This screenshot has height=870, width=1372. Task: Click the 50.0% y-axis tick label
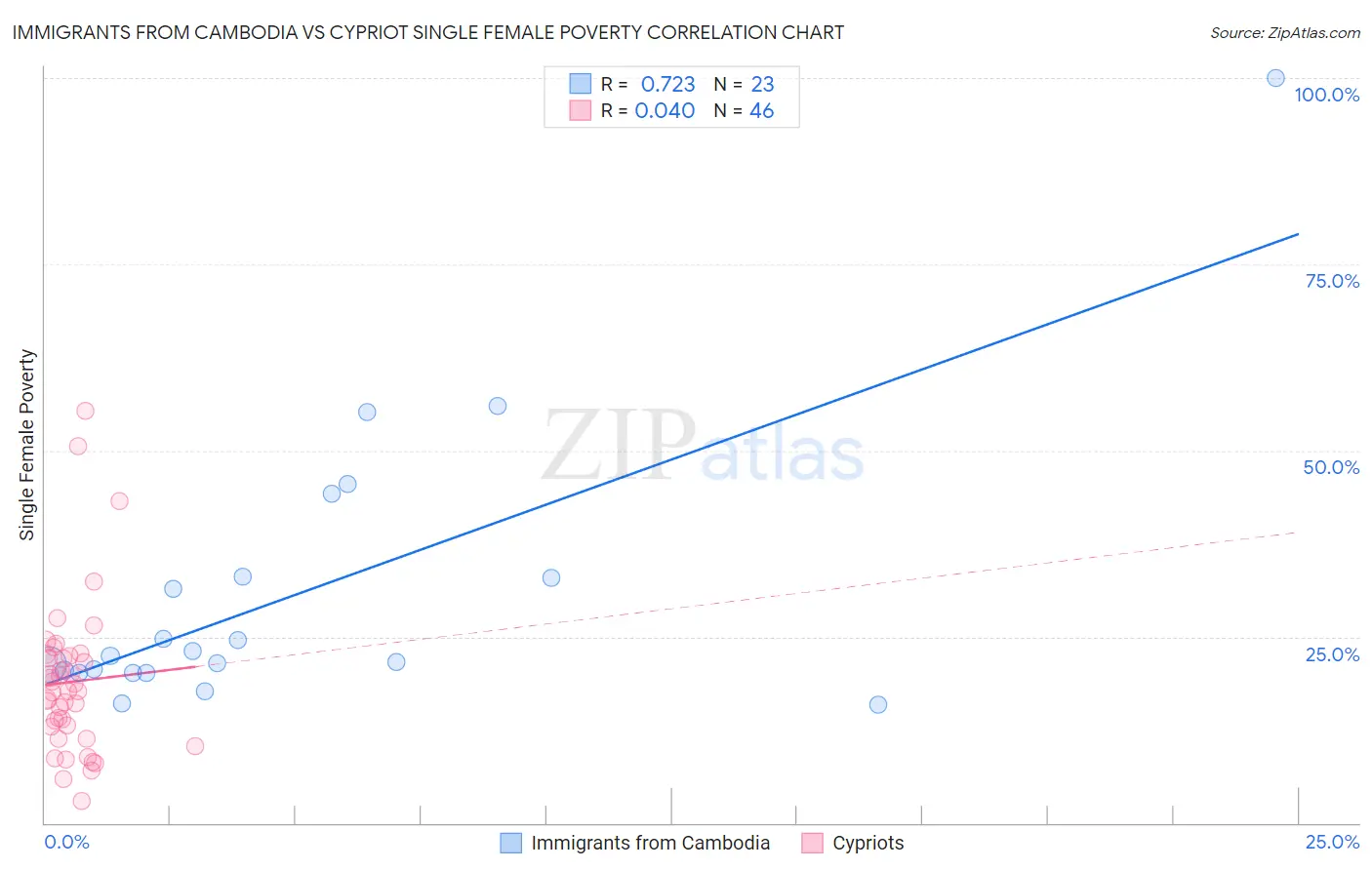pos(1331,467)
